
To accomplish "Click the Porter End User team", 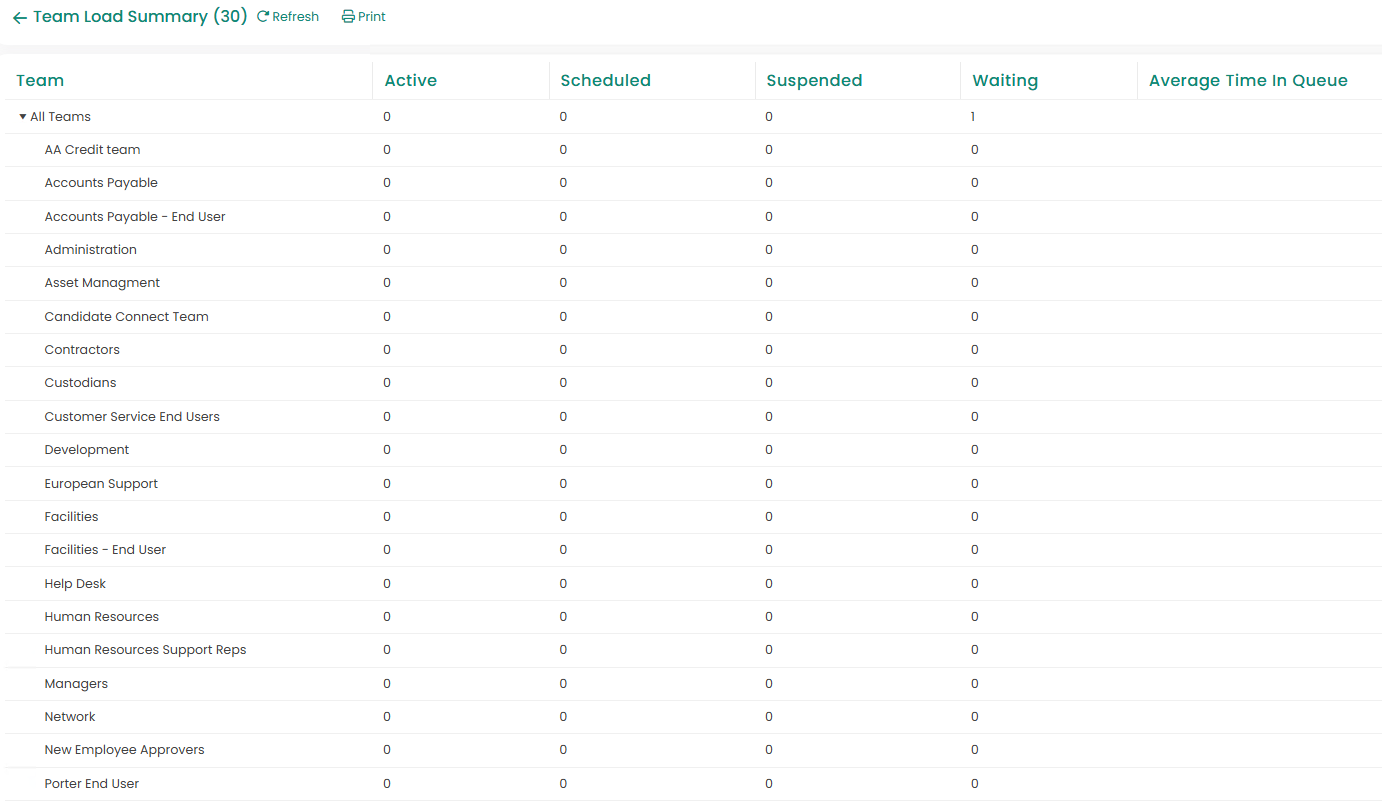I will point(92,784).
